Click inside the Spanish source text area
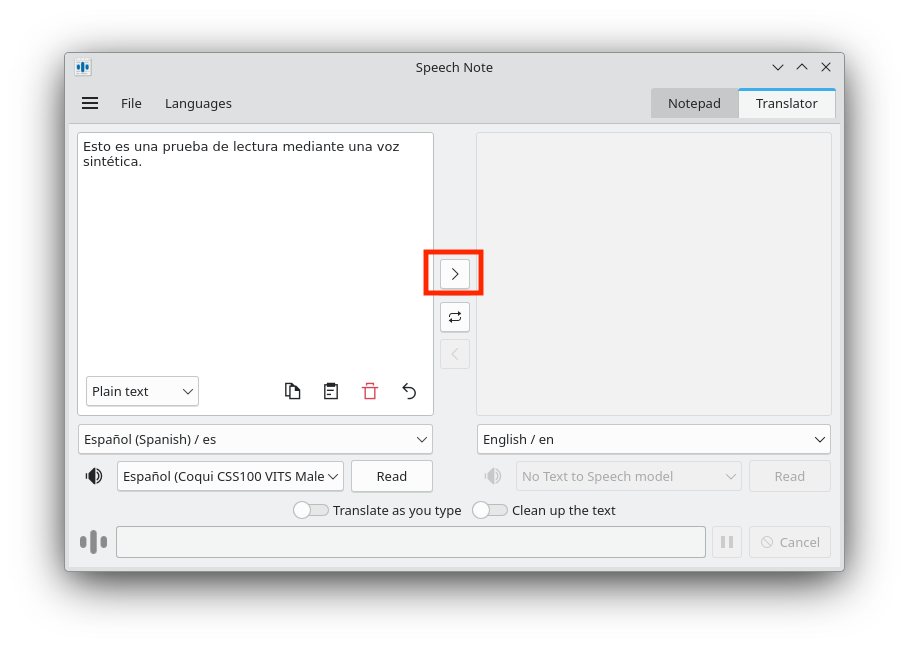The width and height of the screenshot is (909, 648). 255,260
